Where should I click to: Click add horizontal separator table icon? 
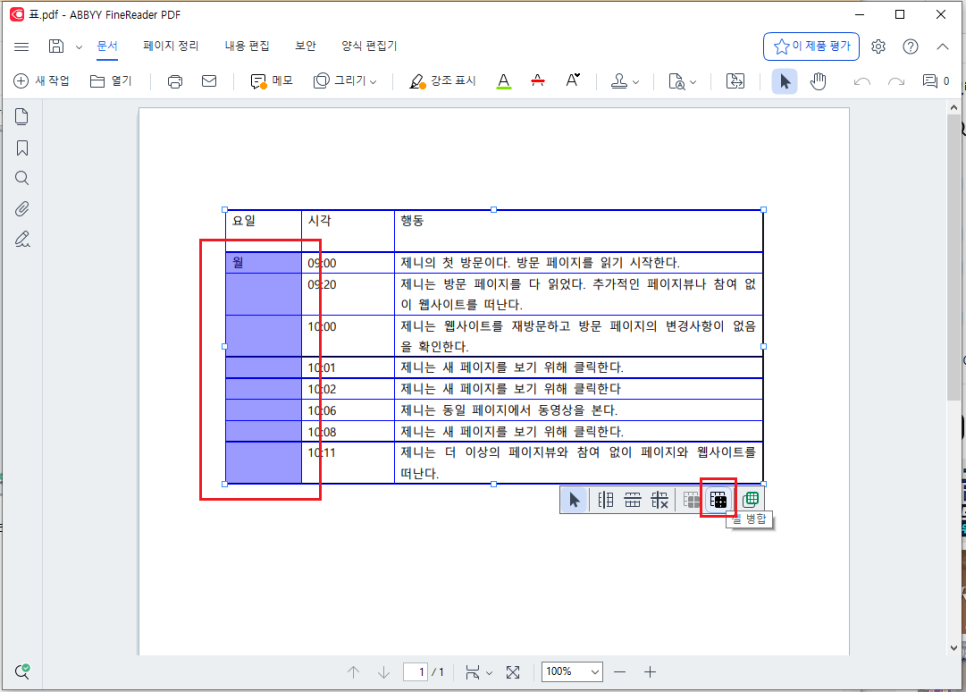click(633, 500)
